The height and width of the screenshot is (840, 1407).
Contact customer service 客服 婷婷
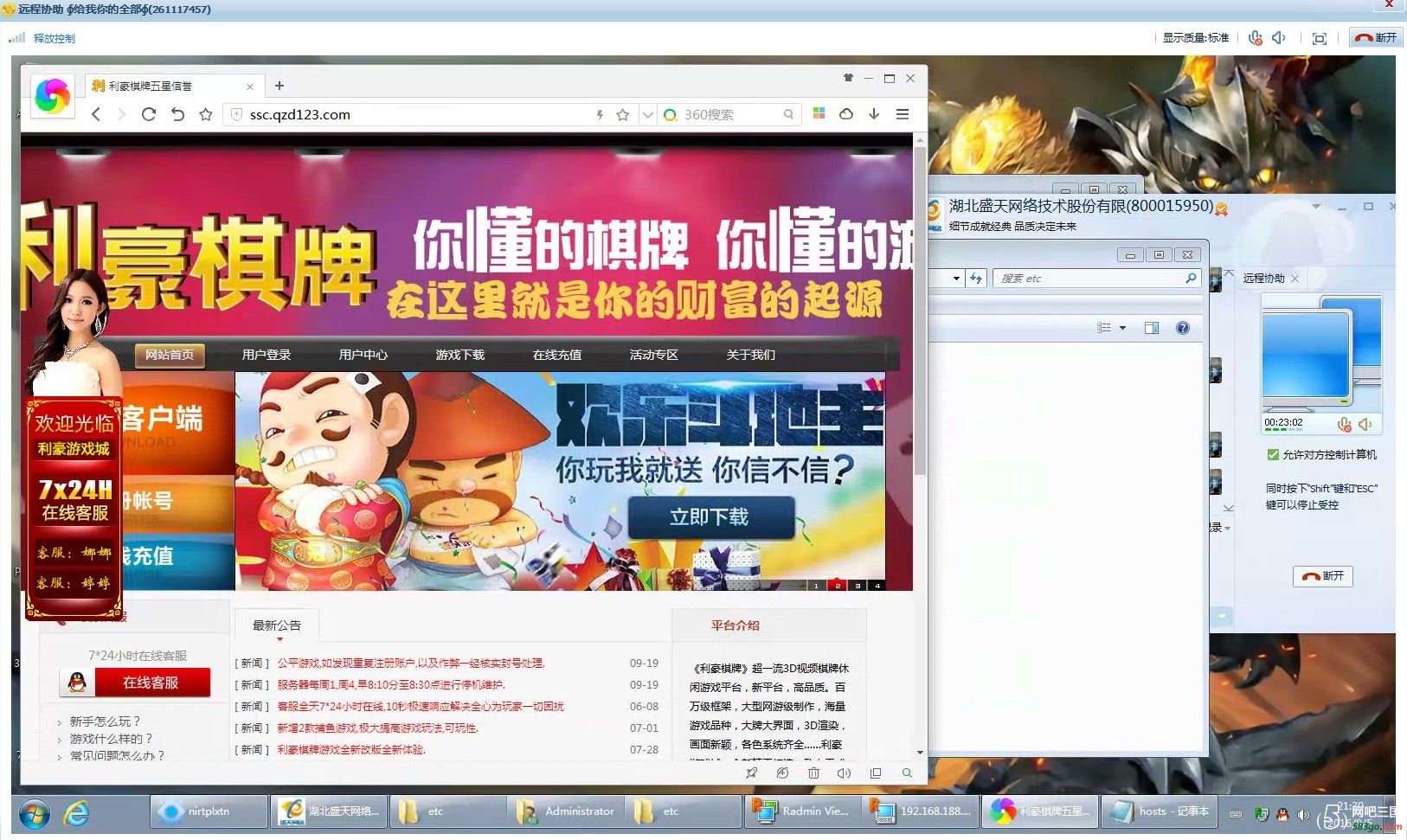[x=74, y=583]
